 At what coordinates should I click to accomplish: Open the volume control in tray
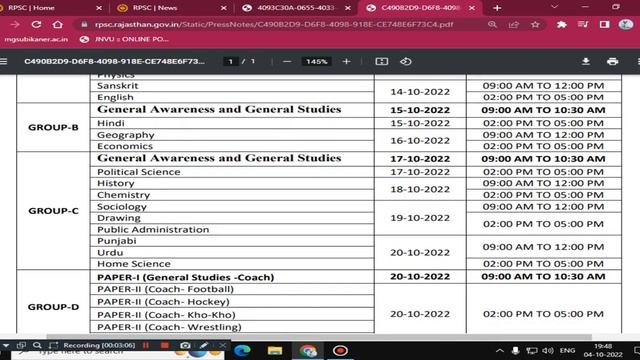coord(548,351)
